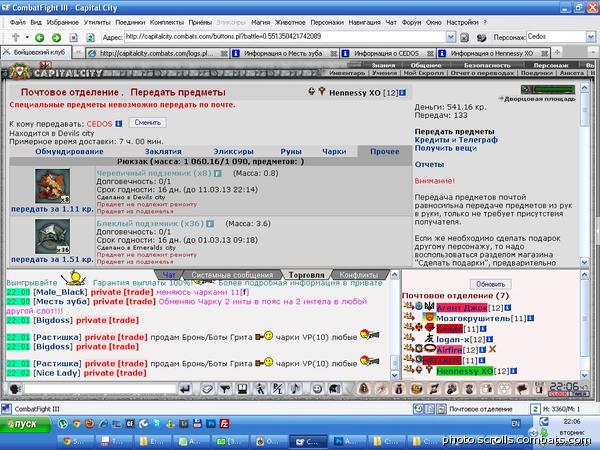Click the head icon left of chat input
The width and height of the screenshot is (600, 450).
click(x=15, y=389)
